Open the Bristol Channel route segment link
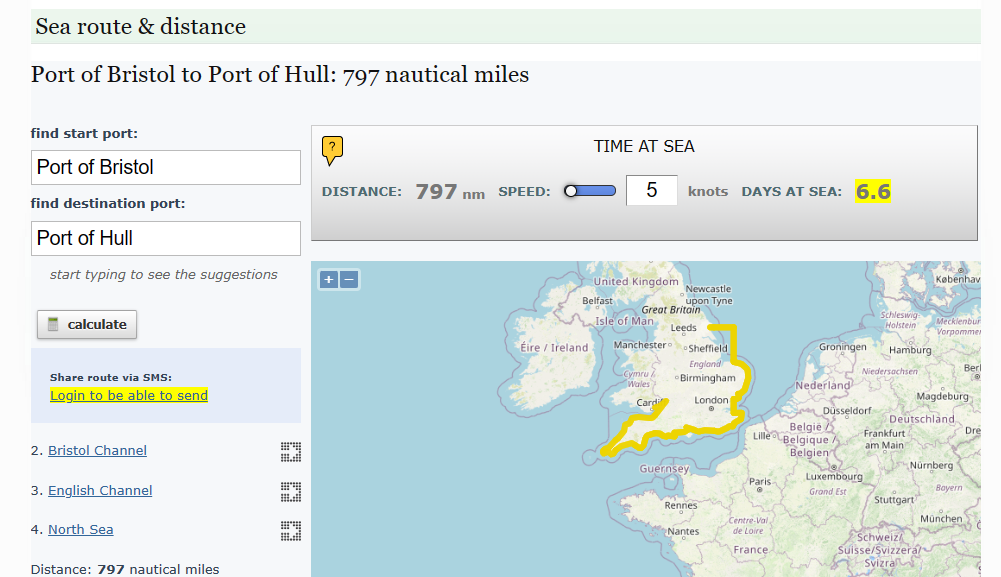The image size is (1001, 577). (96, 450)
